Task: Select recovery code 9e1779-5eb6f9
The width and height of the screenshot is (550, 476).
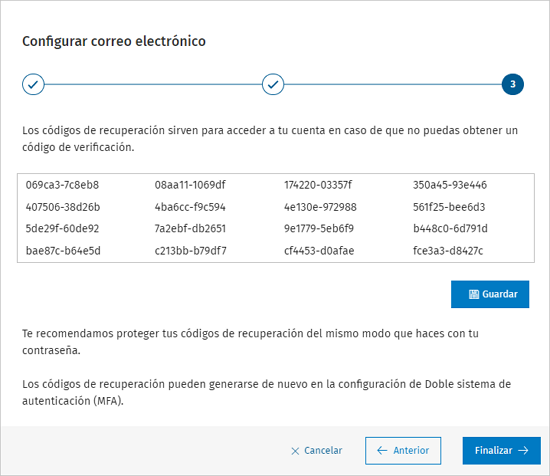Action: [318, 229]
